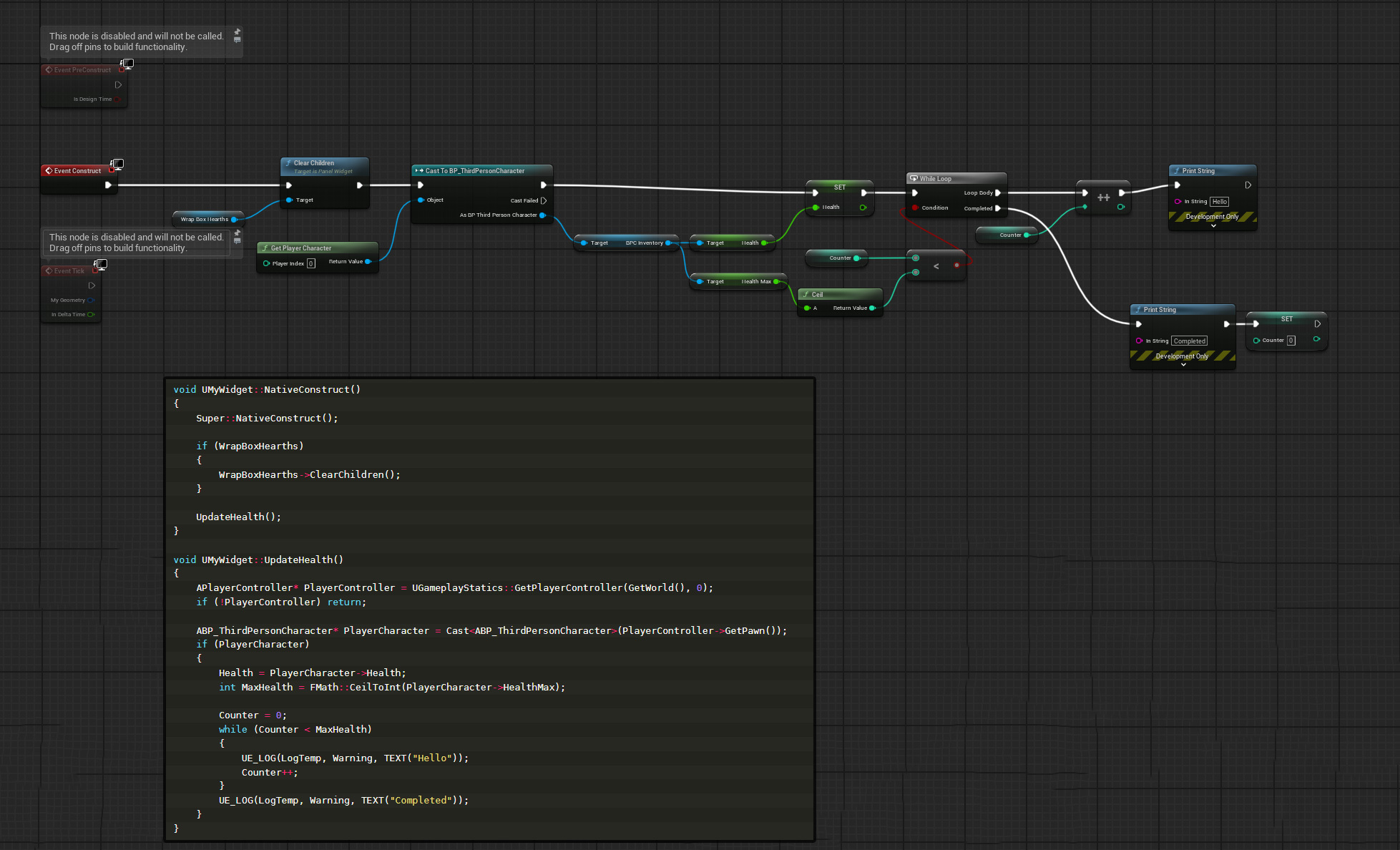Screen dimensions: 1400x850
Task: Click the pin icon on PreConstruct comment bubble
Action: point(238,31)
